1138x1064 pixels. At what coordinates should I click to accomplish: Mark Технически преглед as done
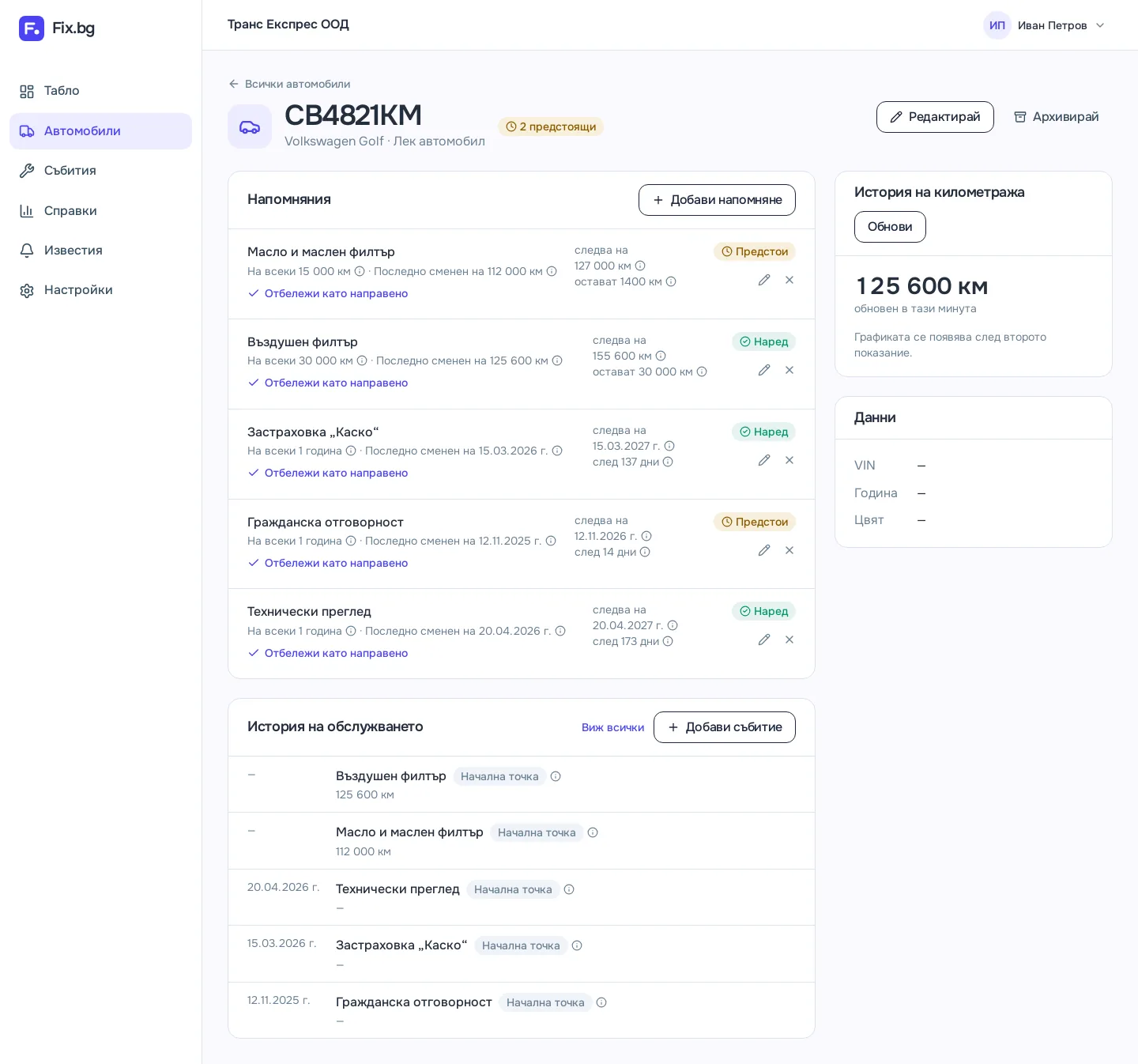pyautogui.click(x=328, y=653)
